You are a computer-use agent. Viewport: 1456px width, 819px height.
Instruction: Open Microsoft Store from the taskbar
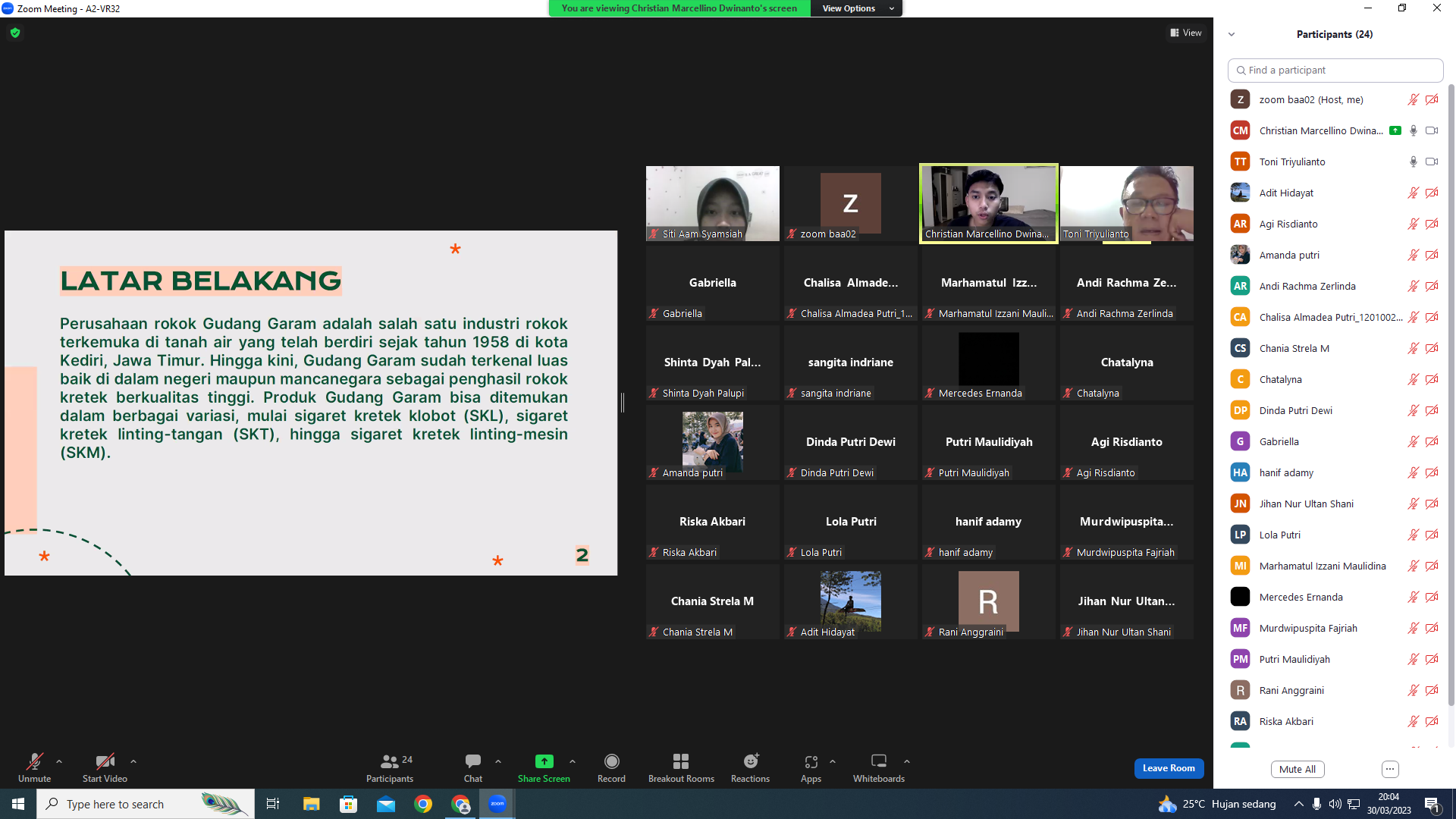(x=348, y=804)
